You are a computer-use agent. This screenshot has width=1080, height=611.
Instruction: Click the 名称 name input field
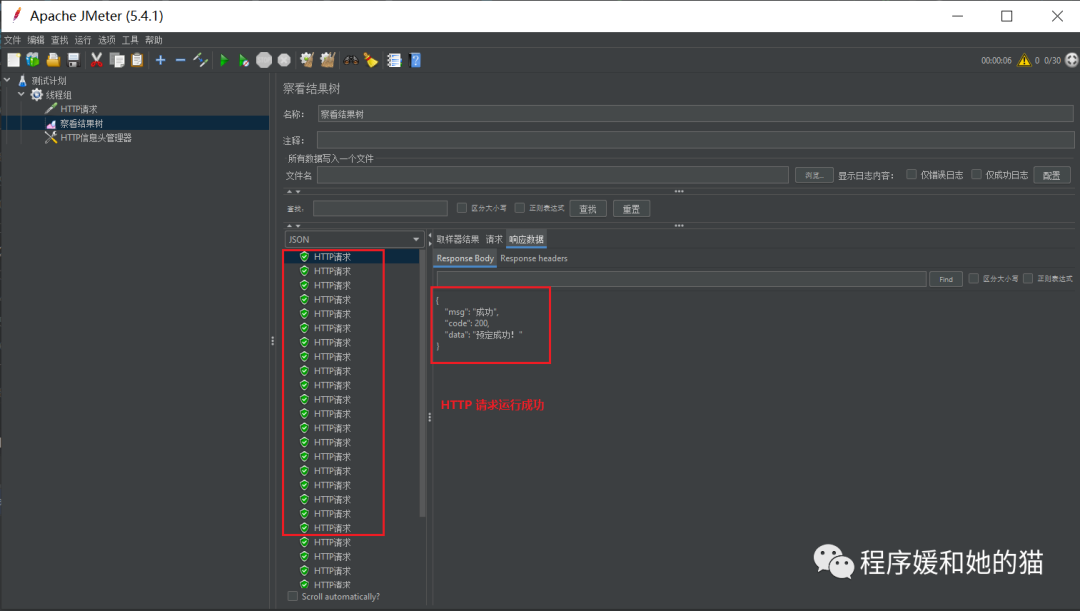[696, 114]
